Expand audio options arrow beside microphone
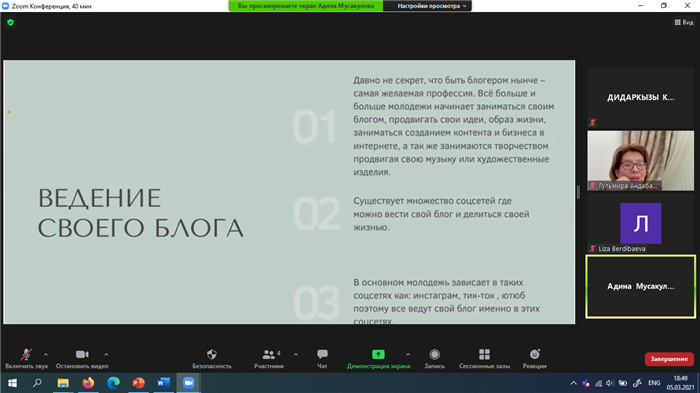 [x=46, y=355]
